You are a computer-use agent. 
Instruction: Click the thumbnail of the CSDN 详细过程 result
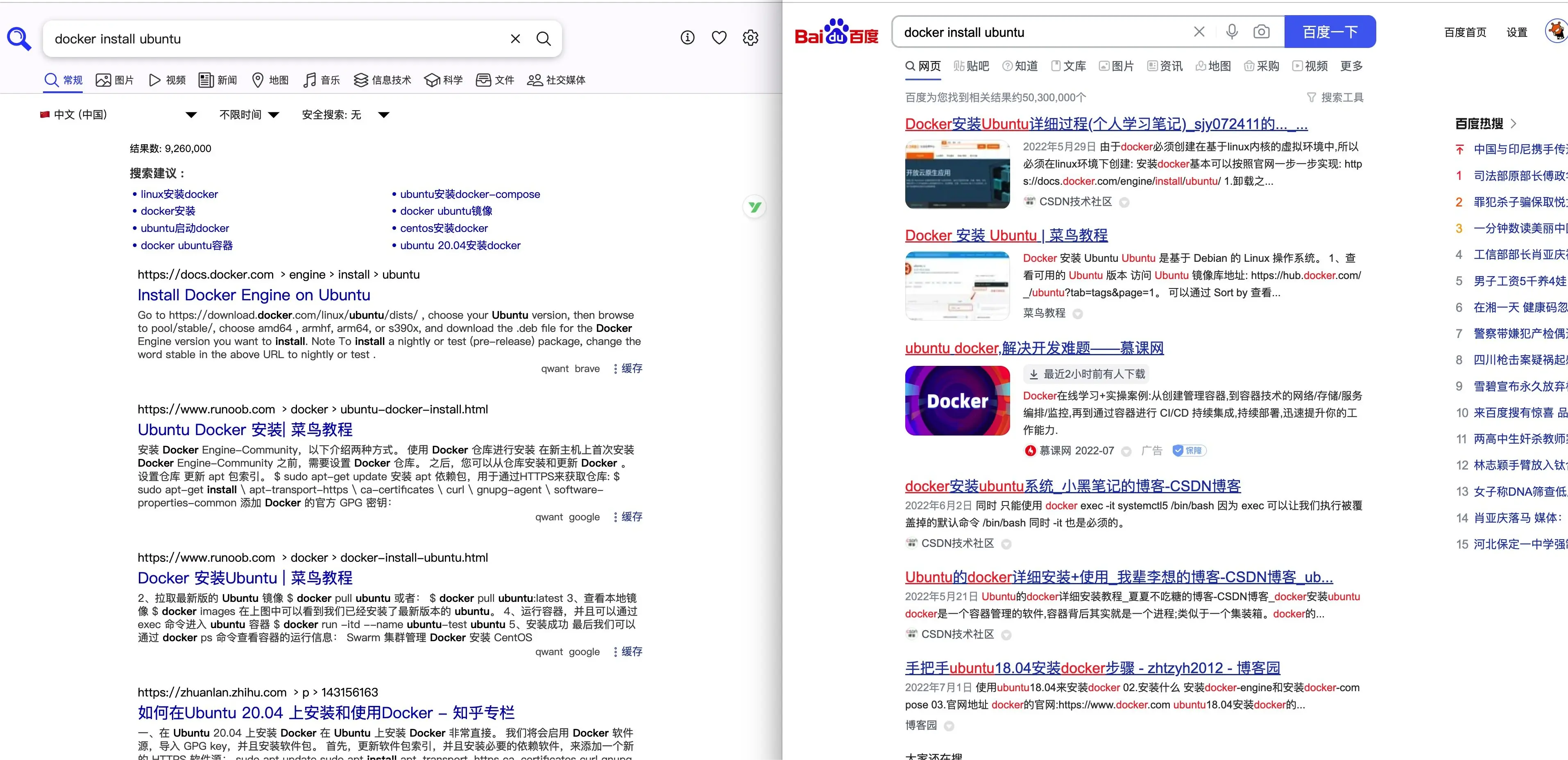[957, 174]
